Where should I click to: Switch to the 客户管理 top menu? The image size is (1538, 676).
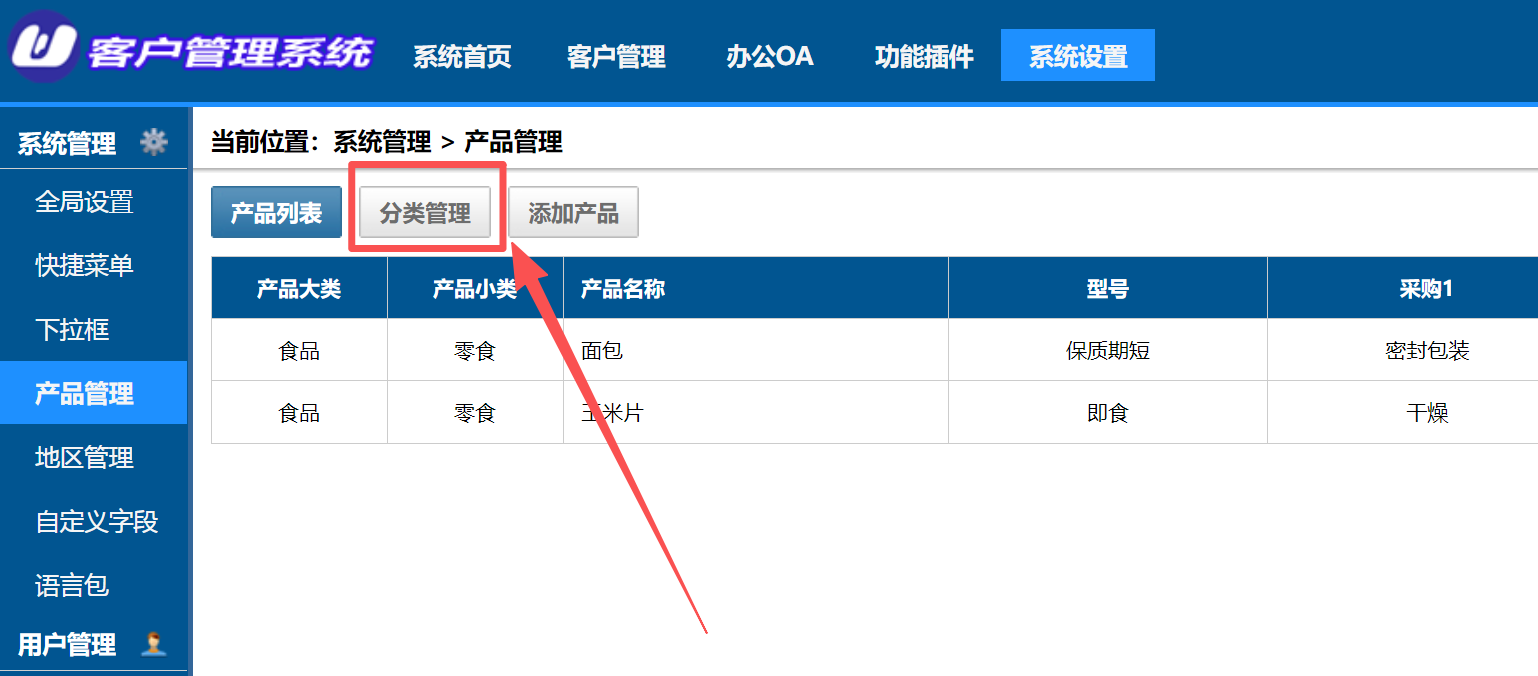coord(616,56)
